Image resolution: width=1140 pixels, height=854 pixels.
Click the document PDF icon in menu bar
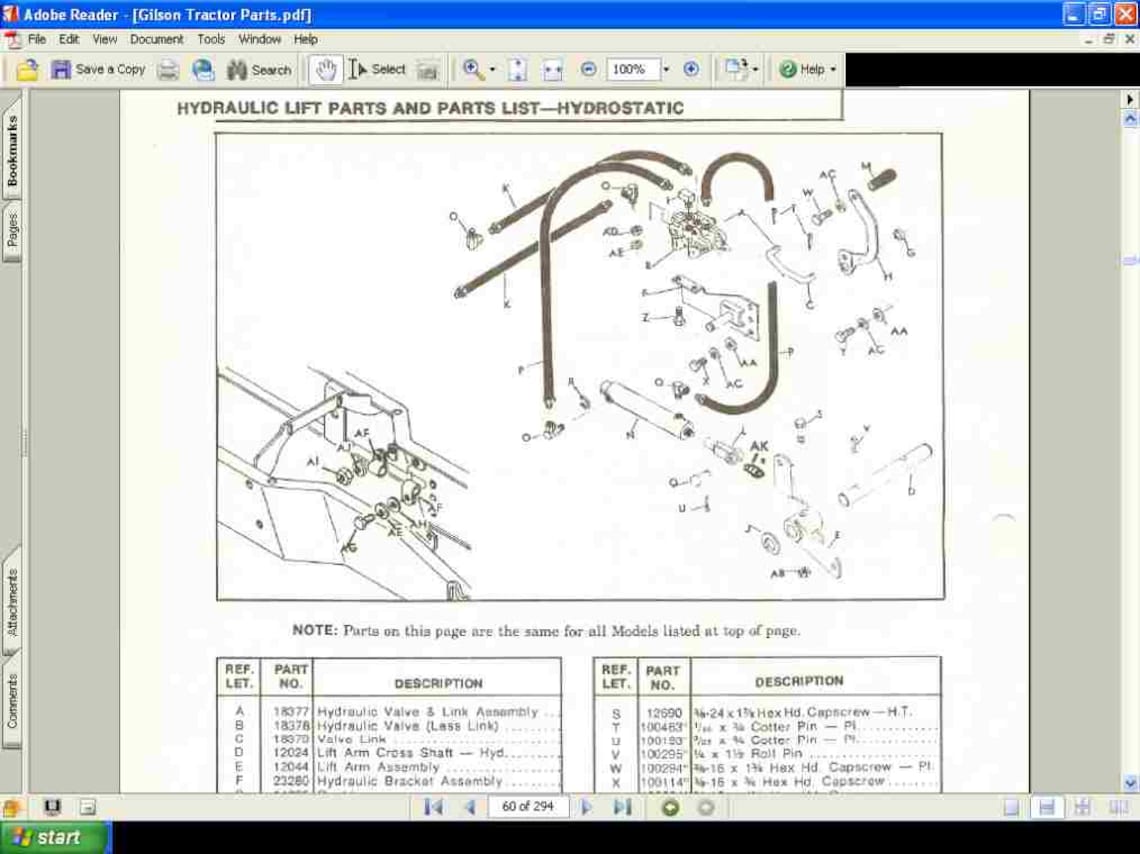[x=12, y=40]
